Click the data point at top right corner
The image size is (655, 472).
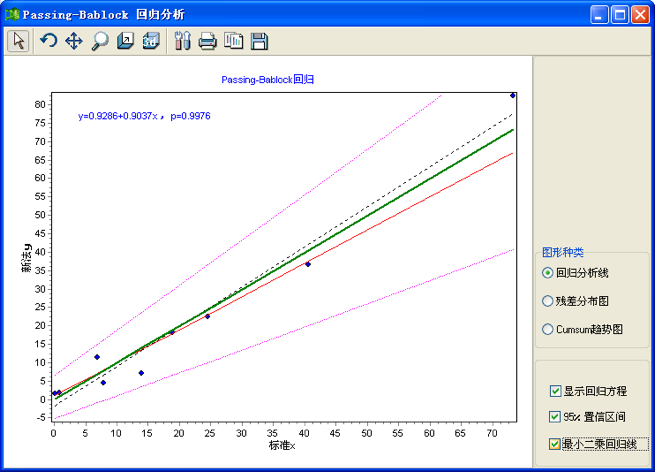[x=513, y=96]
